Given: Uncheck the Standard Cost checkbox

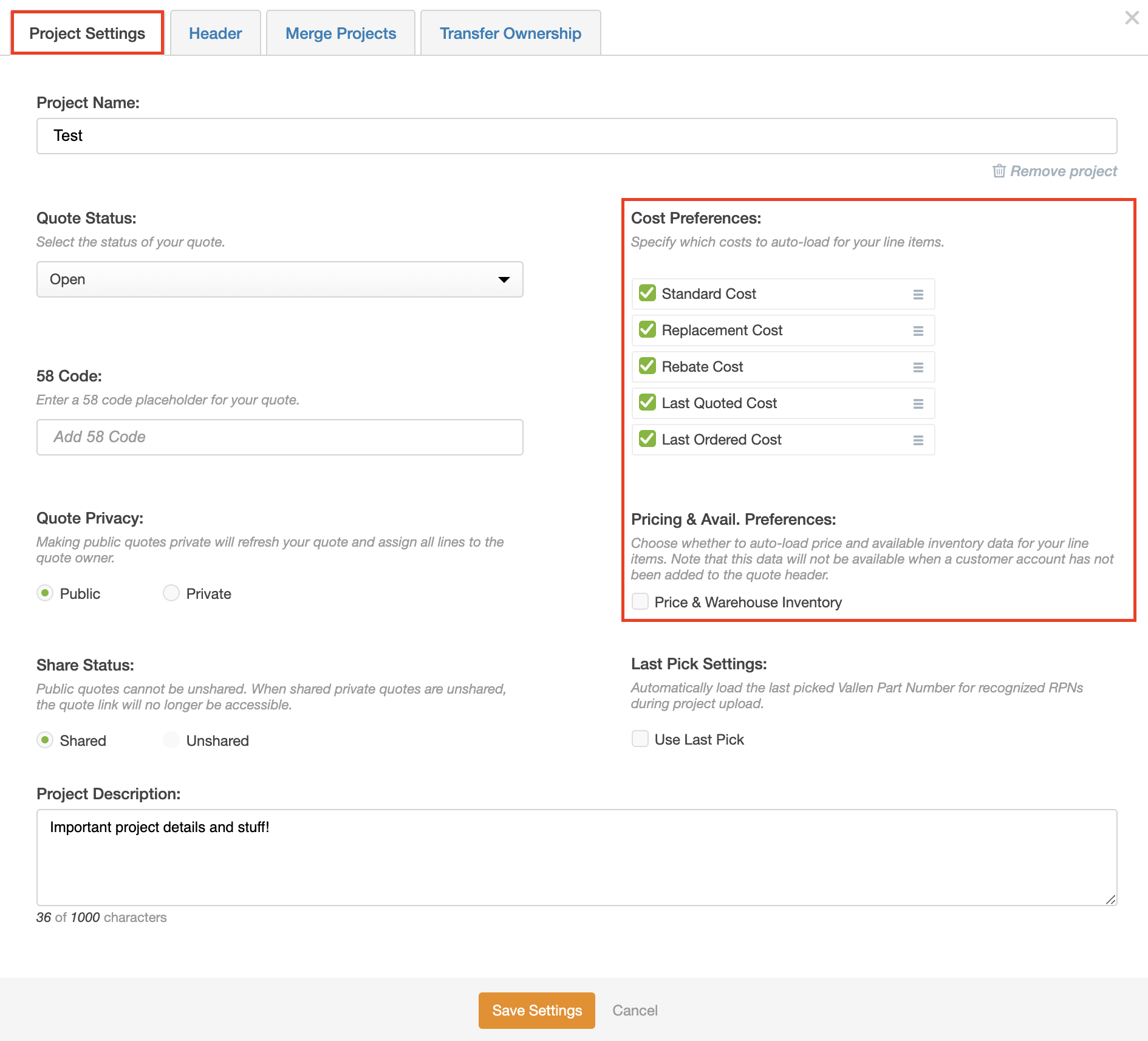Looking at the screenshot, I should click(x=647, y=293).
